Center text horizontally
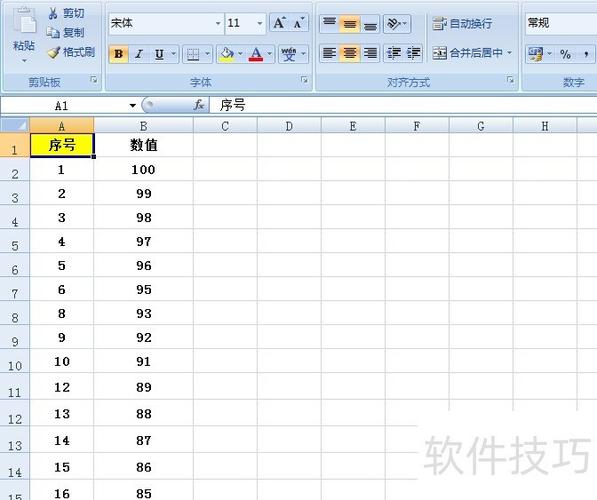This screenshot has width=597, height=500. tap(350, 53)
